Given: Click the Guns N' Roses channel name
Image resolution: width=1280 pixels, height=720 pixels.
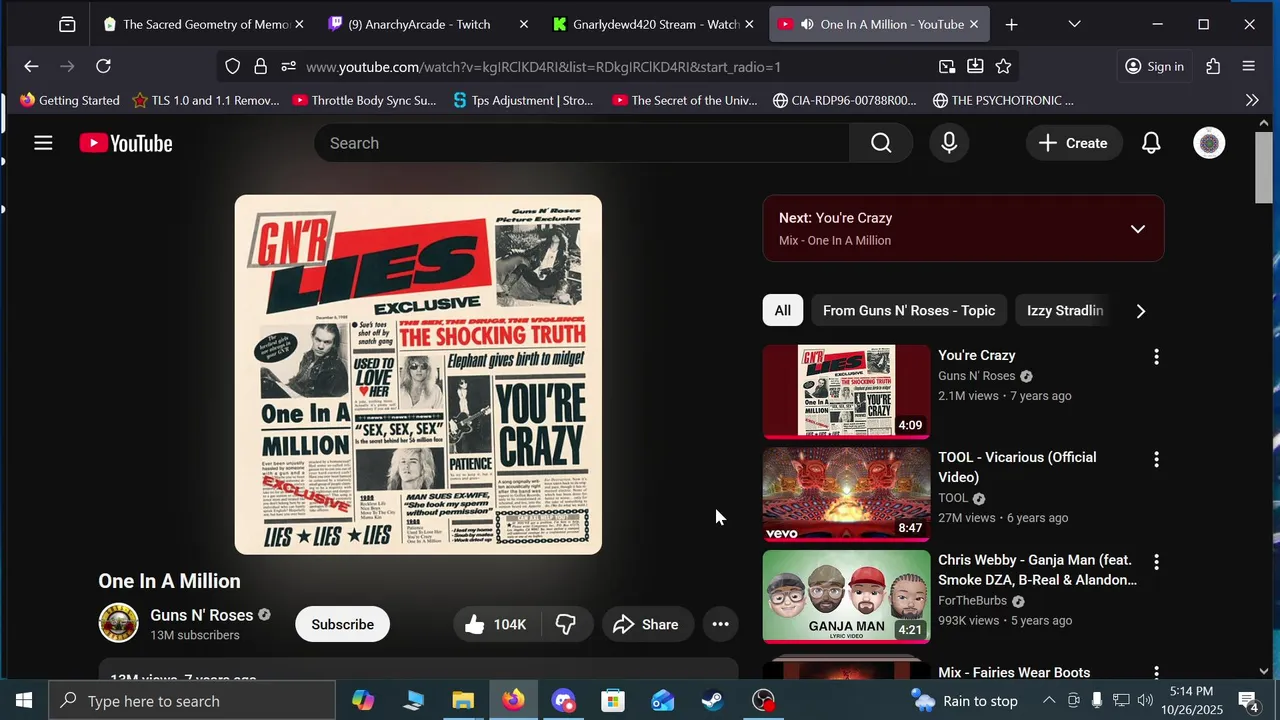Looking at the screenshot, I should [x=201, y=615].
